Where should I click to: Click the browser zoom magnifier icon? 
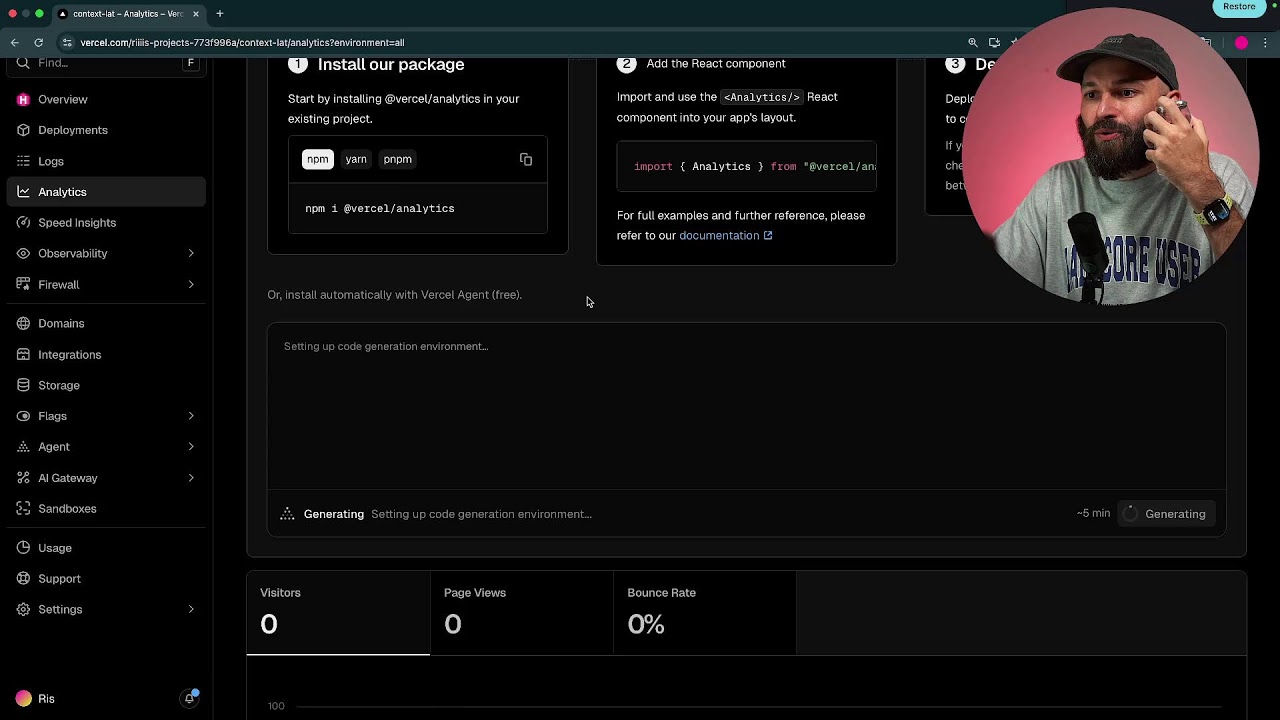click(972, 43)
